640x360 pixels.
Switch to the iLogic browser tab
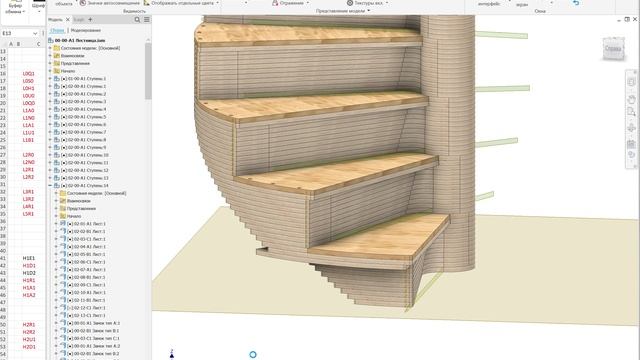click(79, 20)
